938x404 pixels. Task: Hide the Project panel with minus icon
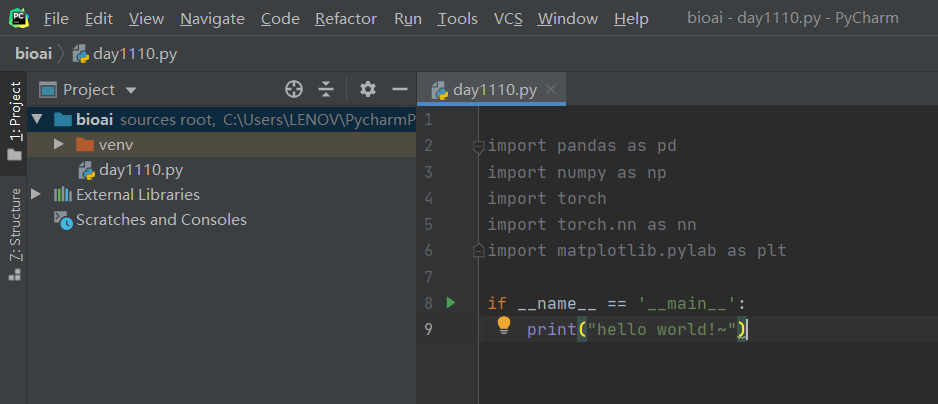400,90
